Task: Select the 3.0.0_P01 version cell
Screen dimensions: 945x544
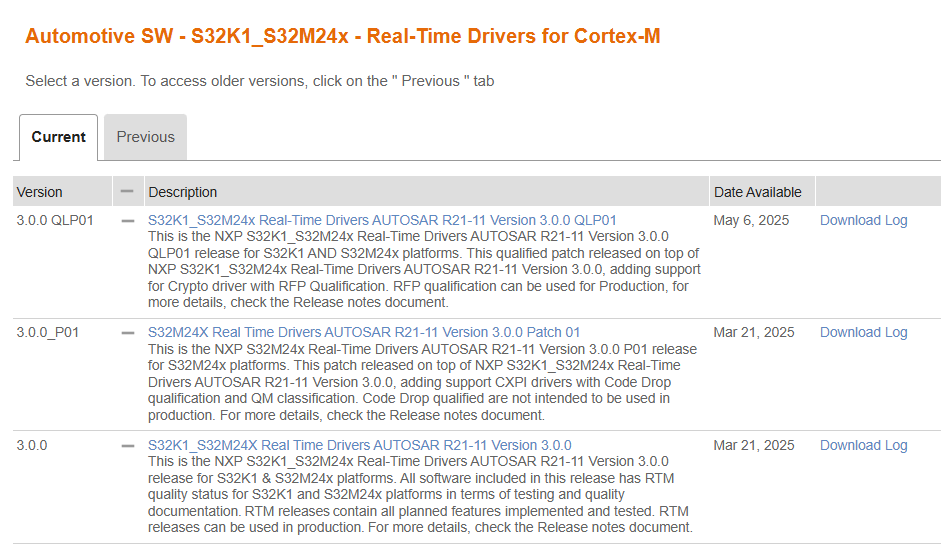Action: (x=48, y=333)
